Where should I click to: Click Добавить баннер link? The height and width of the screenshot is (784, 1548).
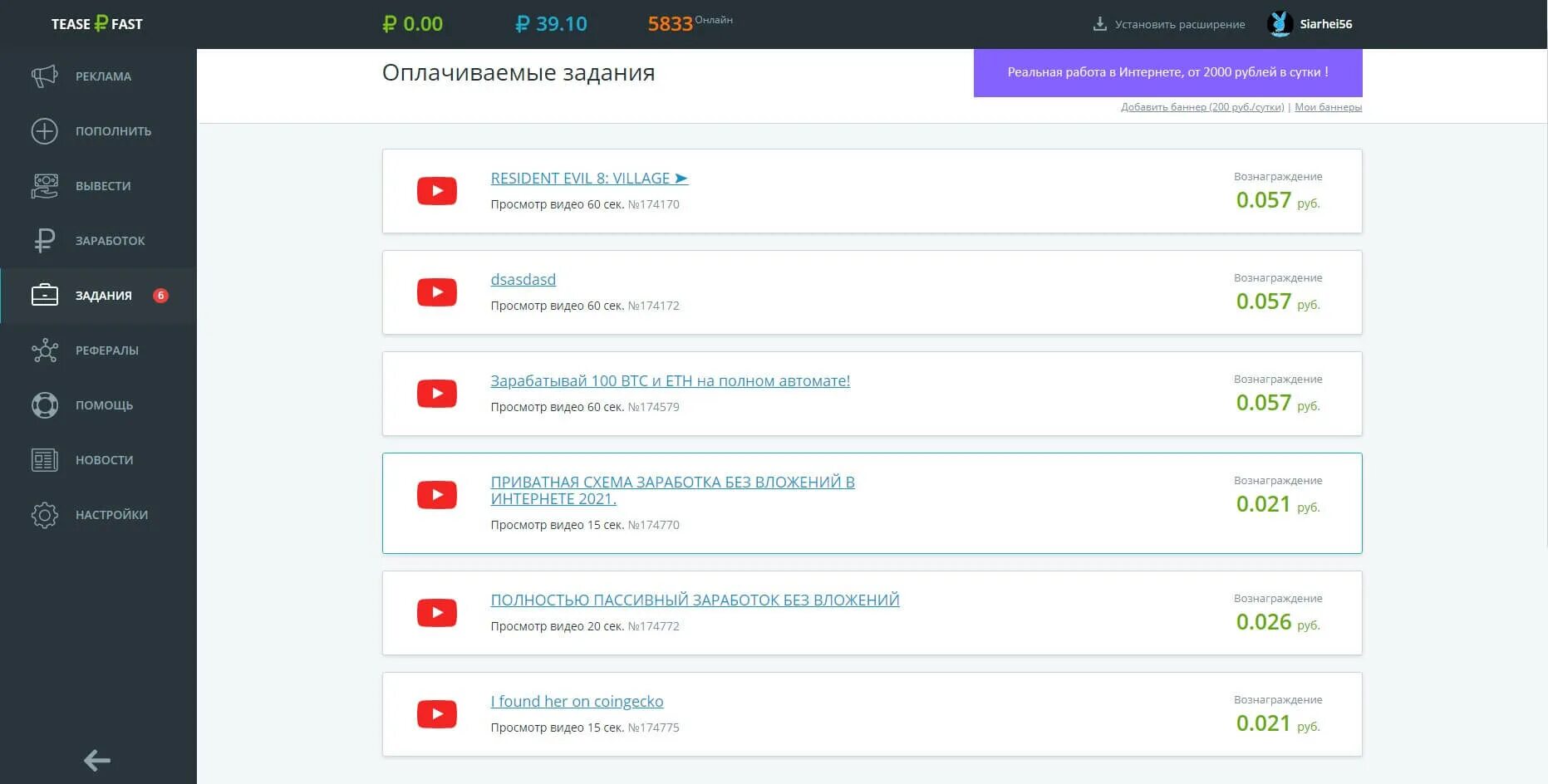point(1202,107)
